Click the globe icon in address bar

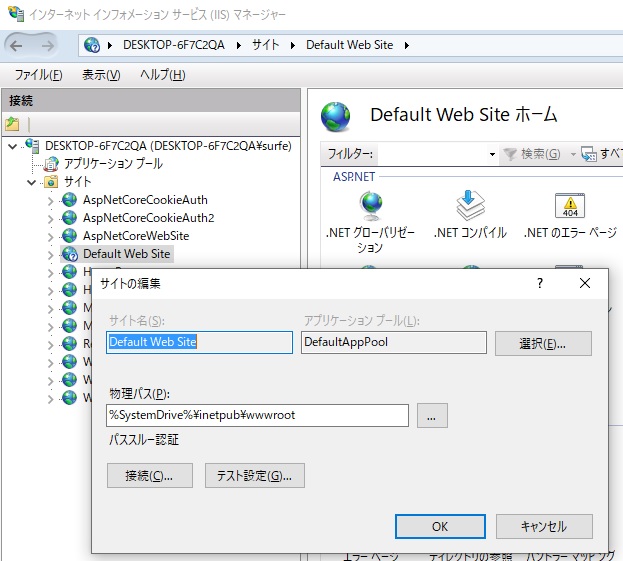(92, 45)
